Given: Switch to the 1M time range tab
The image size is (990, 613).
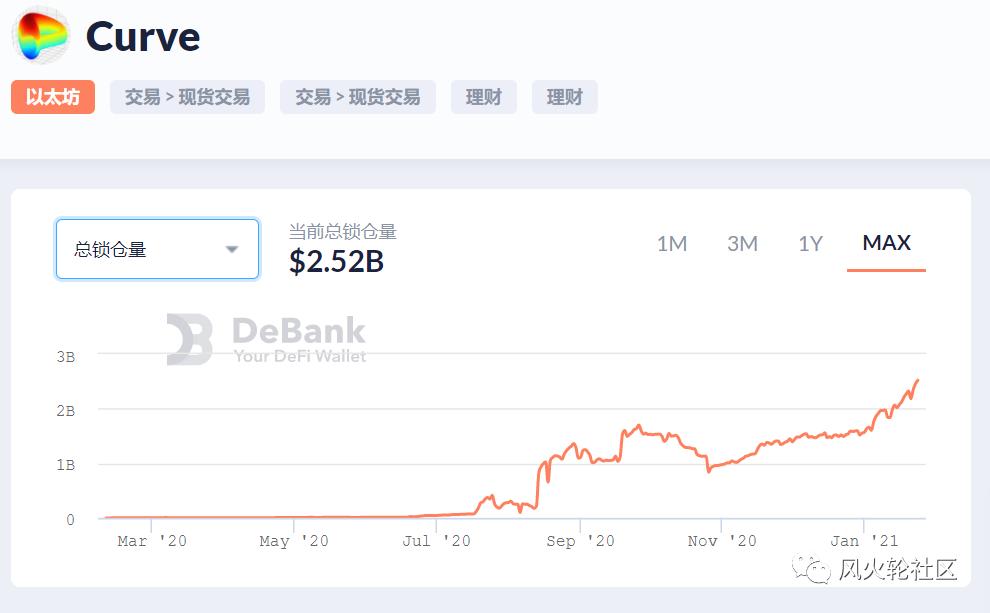Looking at the screenshot, I should pyautogui.click(x=673, y=243).
